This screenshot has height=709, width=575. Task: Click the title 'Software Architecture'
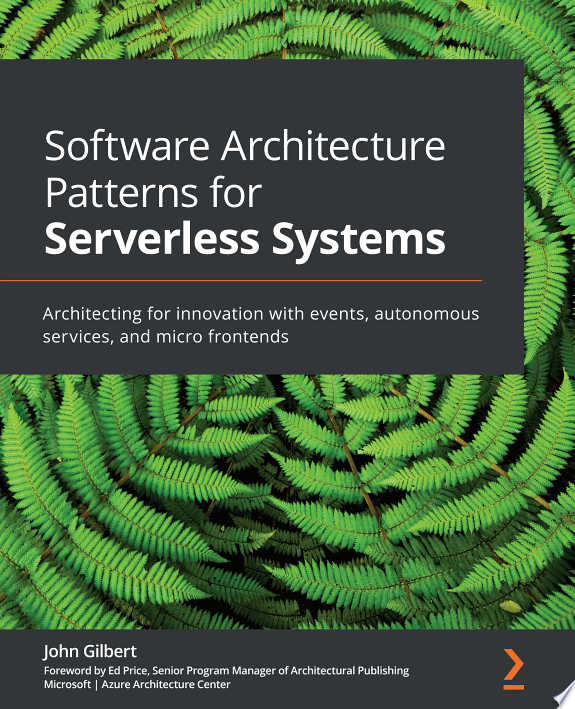(x=245, y=147)
